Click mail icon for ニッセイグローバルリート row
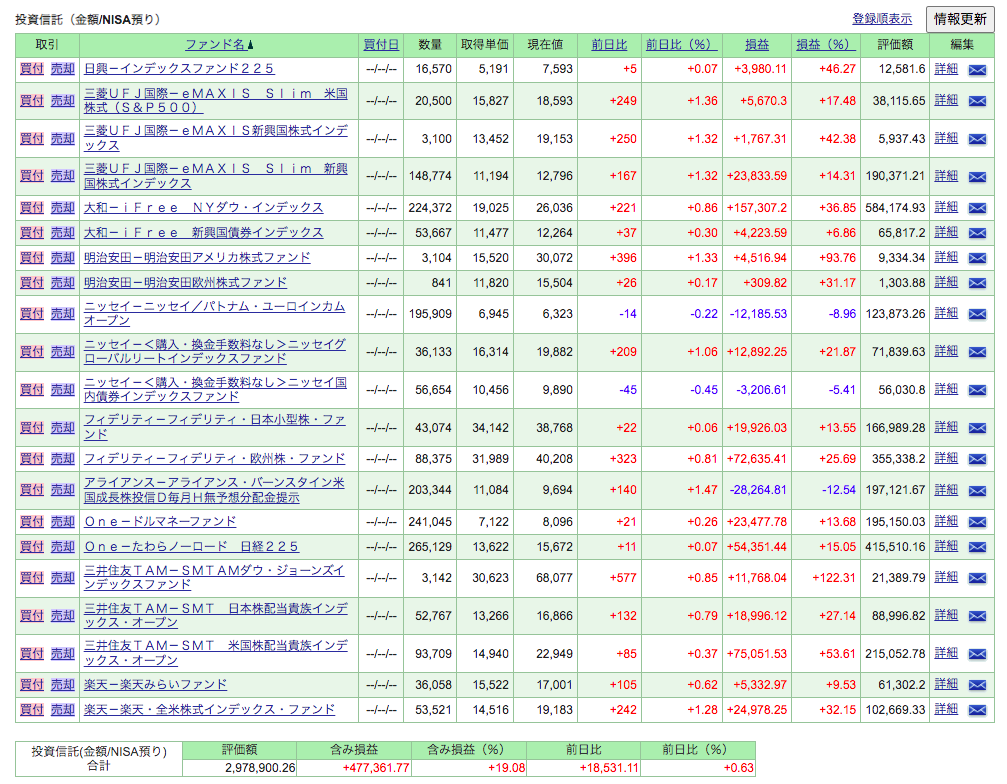Viewport: 1007px width, 784px height. click(977, 352)
